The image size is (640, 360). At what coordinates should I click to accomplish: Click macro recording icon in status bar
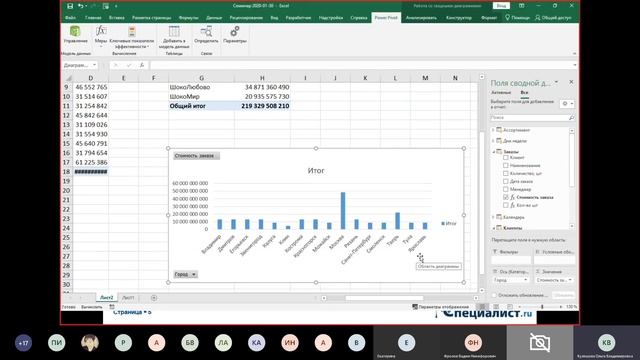[x=112, y=307]
